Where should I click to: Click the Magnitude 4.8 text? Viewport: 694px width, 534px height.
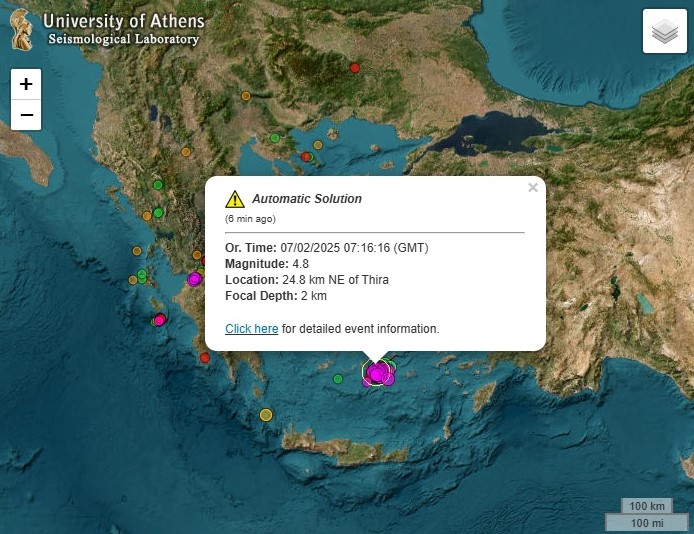(x=267, y=264)
